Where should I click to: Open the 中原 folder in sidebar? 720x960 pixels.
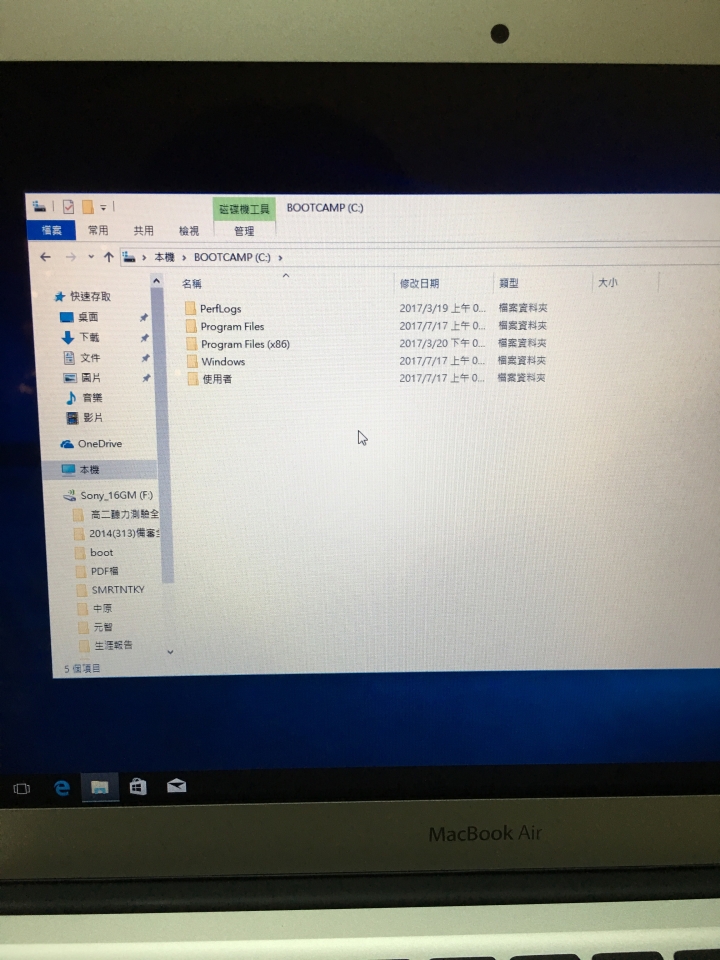[x=102, y=609]
